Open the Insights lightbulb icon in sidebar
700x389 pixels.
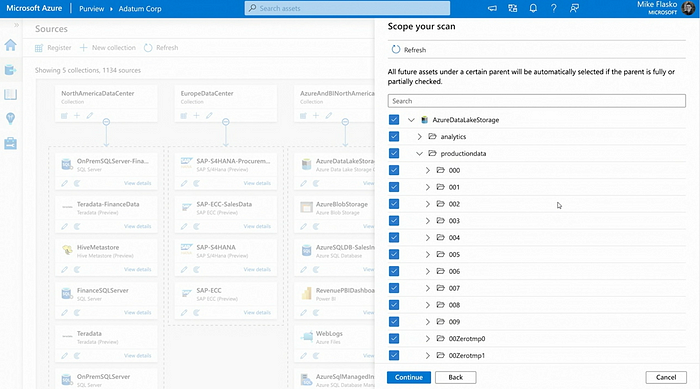tap(10, 118)
